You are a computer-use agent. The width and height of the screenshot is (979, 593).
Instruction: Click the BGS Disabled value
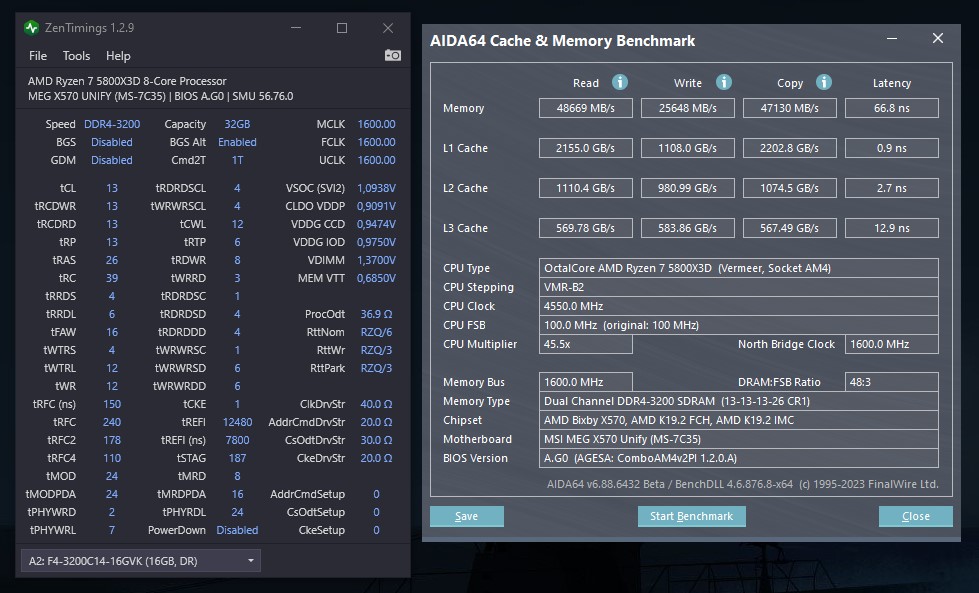[112, 142]
